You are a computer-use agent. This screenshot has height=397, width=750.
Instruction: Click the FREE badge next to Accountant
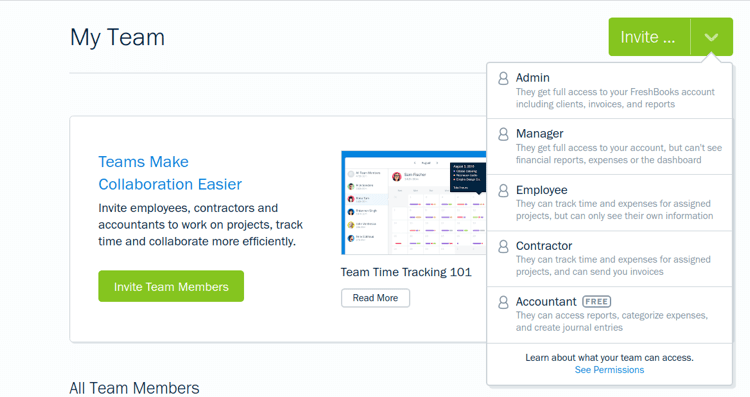596,302
